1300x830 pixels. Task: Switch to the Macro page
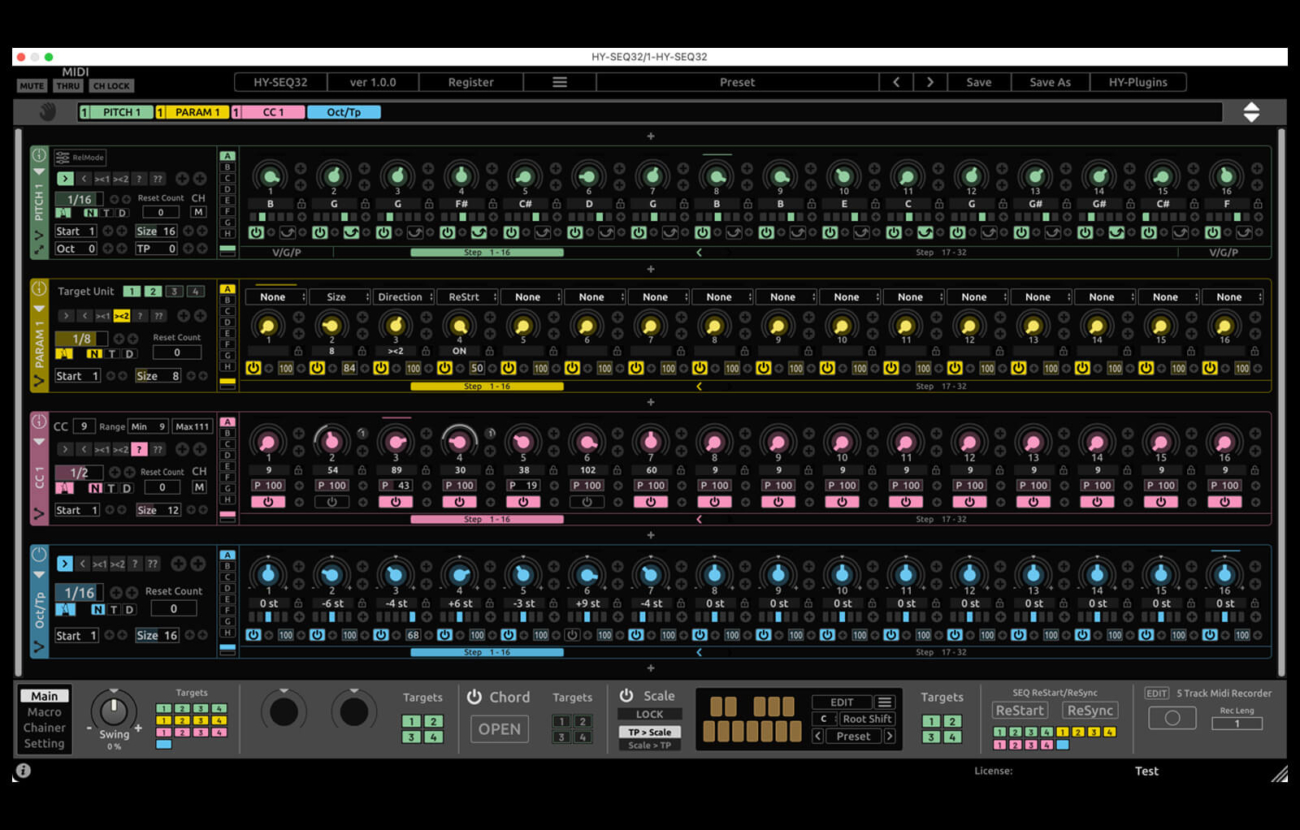(44, 712)
